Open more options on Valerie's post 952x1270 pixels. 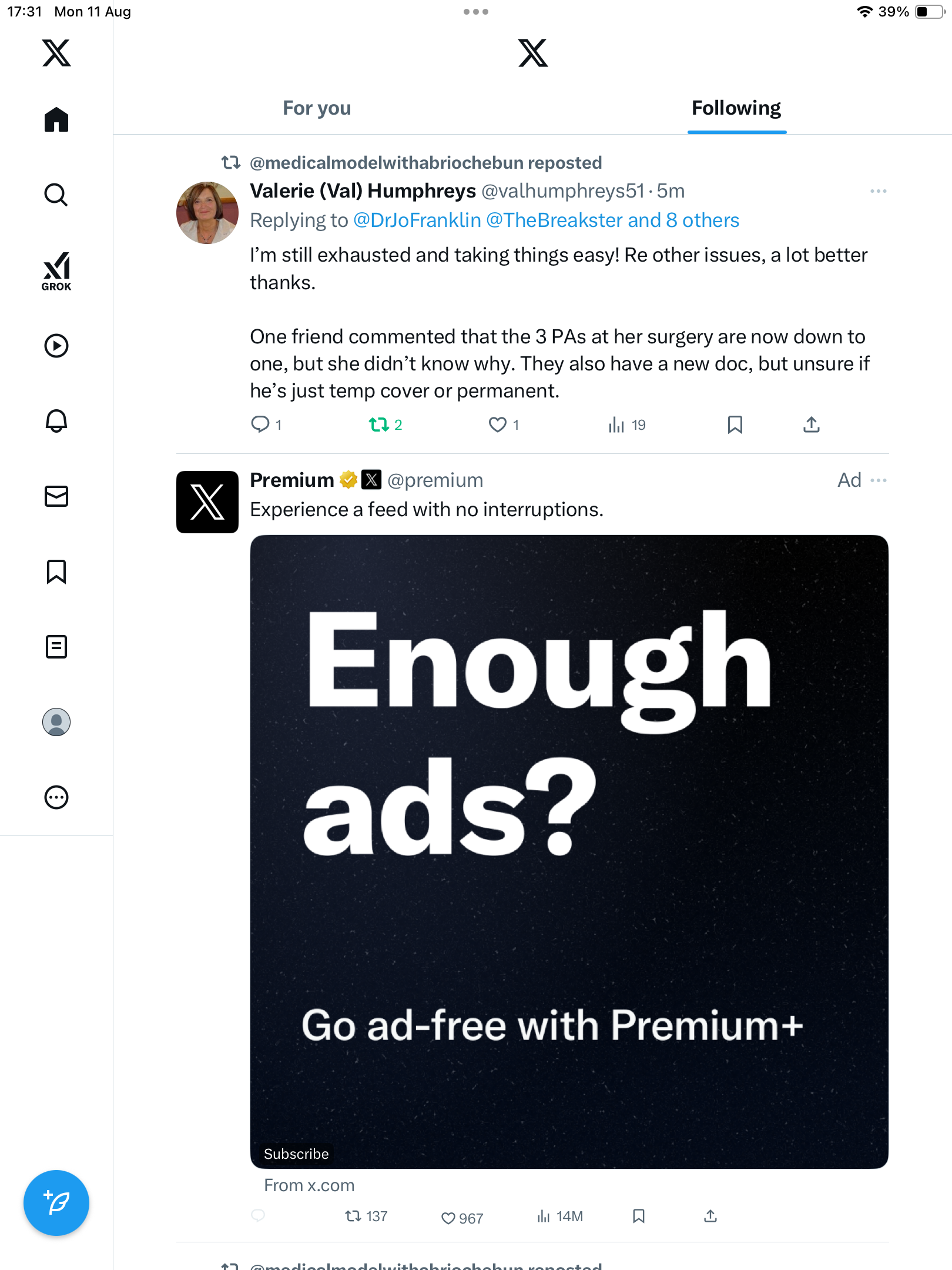tap(878, 191)
